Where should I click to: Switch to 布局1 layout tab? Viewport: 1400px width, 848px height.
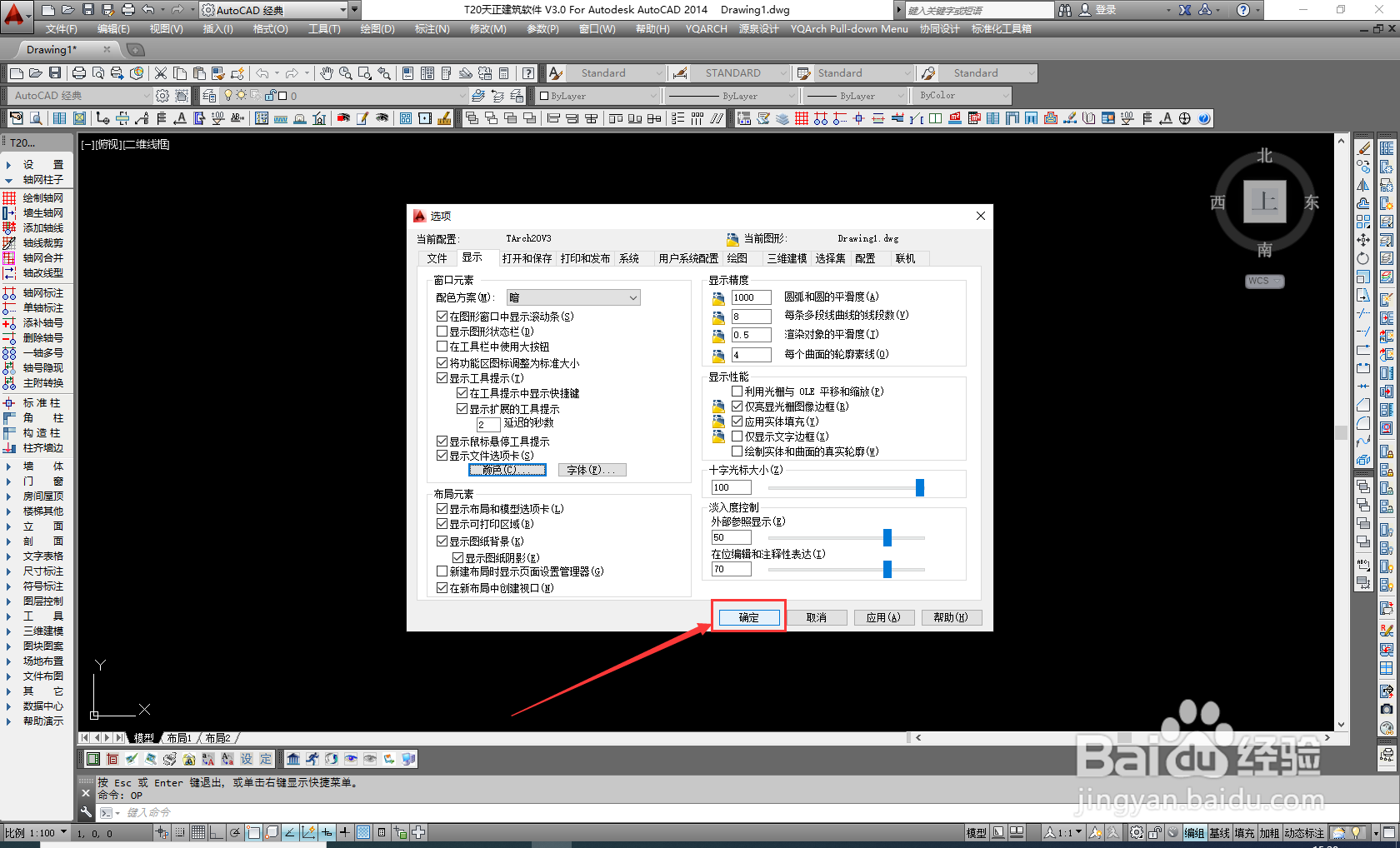[179, 738]
